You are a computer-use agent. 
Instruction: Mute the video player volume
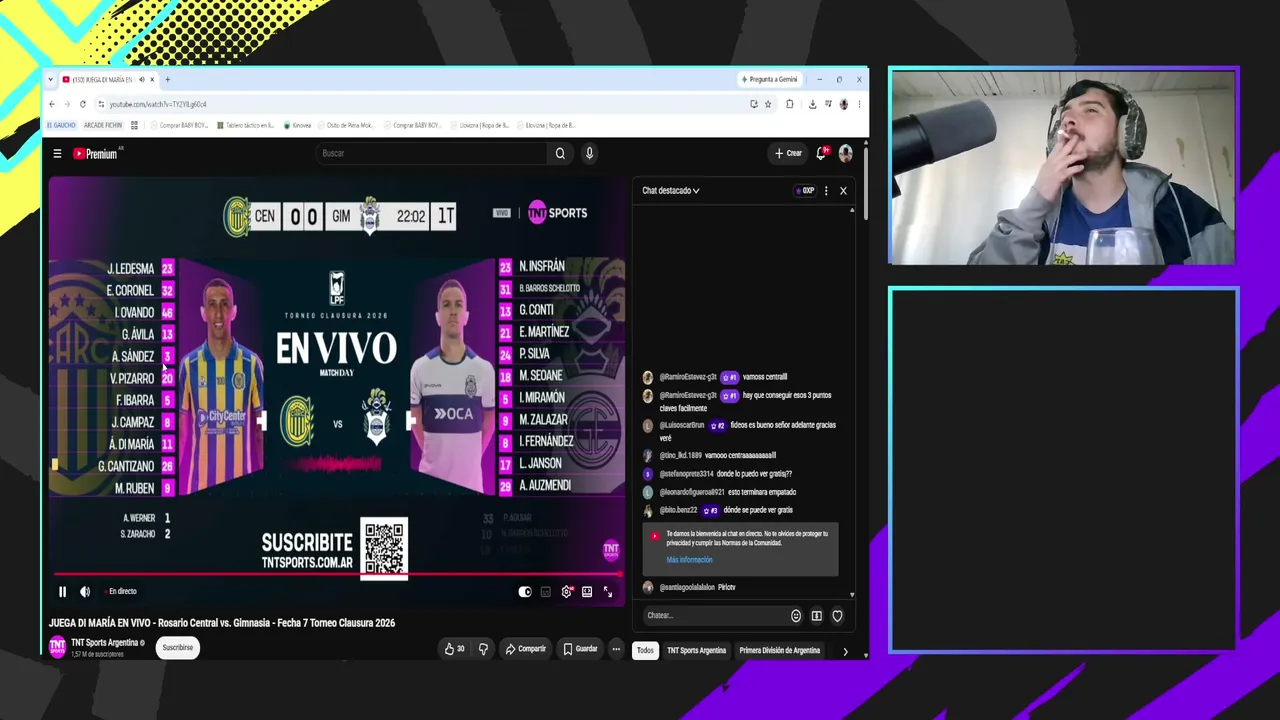coord(85,591)
